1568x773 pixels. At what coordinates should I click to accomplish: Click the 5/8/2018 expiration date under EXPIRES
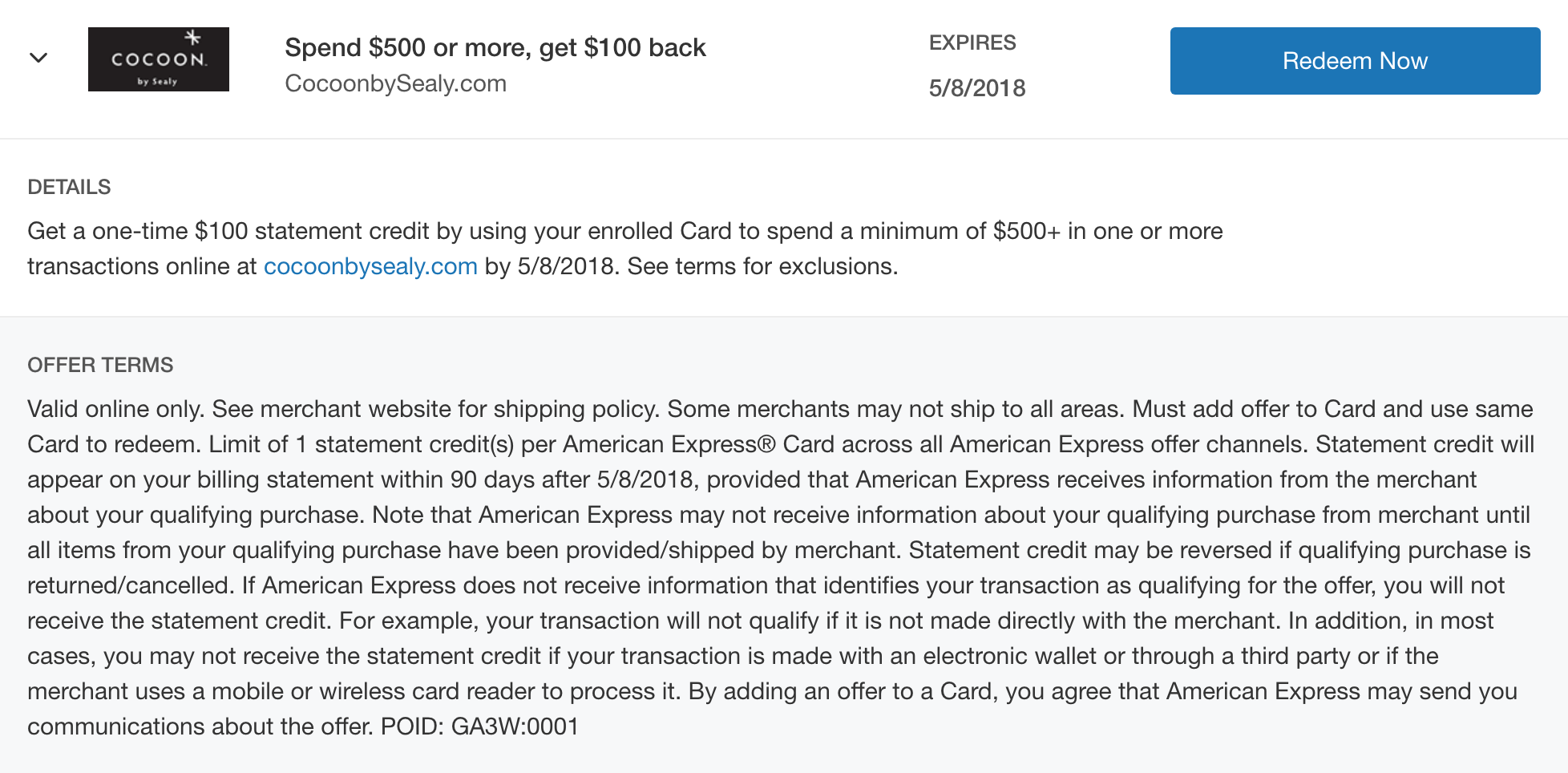tap(977, 88)
